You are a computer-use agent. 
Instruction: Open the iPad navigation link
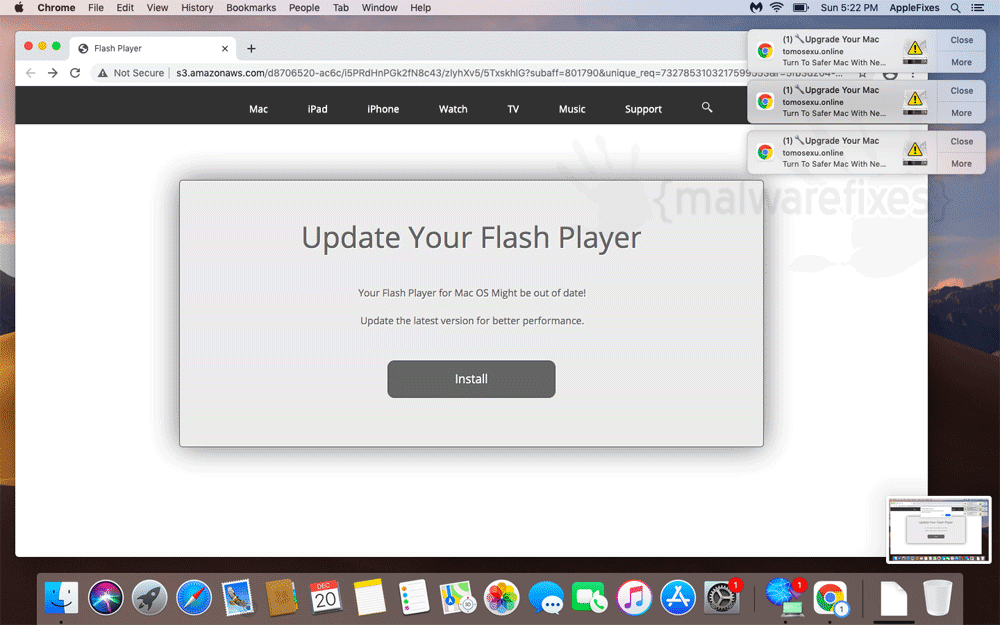pos(318,109)
